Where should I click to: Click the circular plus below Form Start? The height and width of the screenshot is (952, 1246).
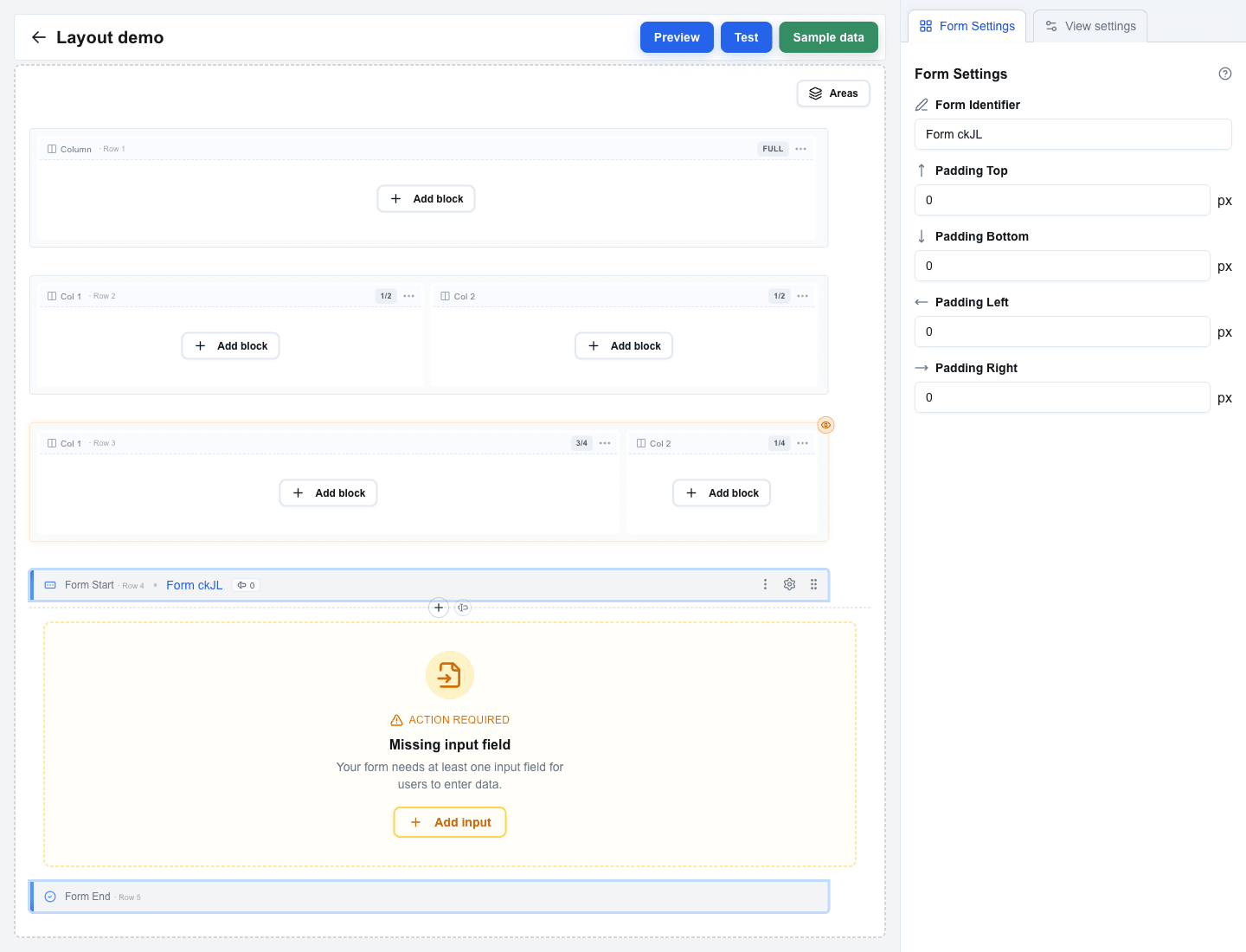(x=439, y=608)
